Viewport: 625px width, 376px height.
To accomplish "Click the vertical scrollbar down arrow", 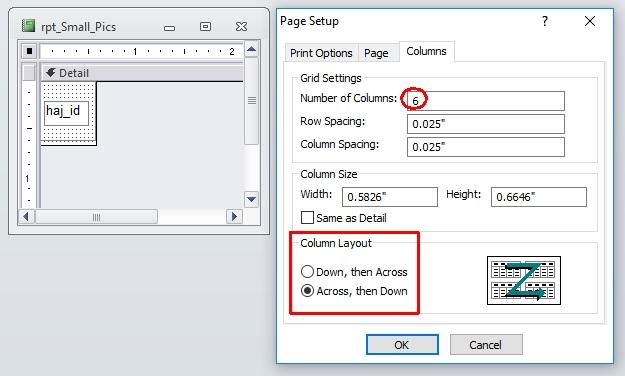I will click(252, 199).
